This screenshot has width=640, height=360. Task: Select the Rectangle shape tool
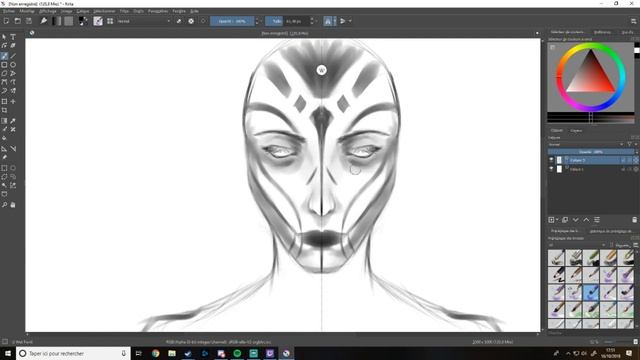[4, 65]
